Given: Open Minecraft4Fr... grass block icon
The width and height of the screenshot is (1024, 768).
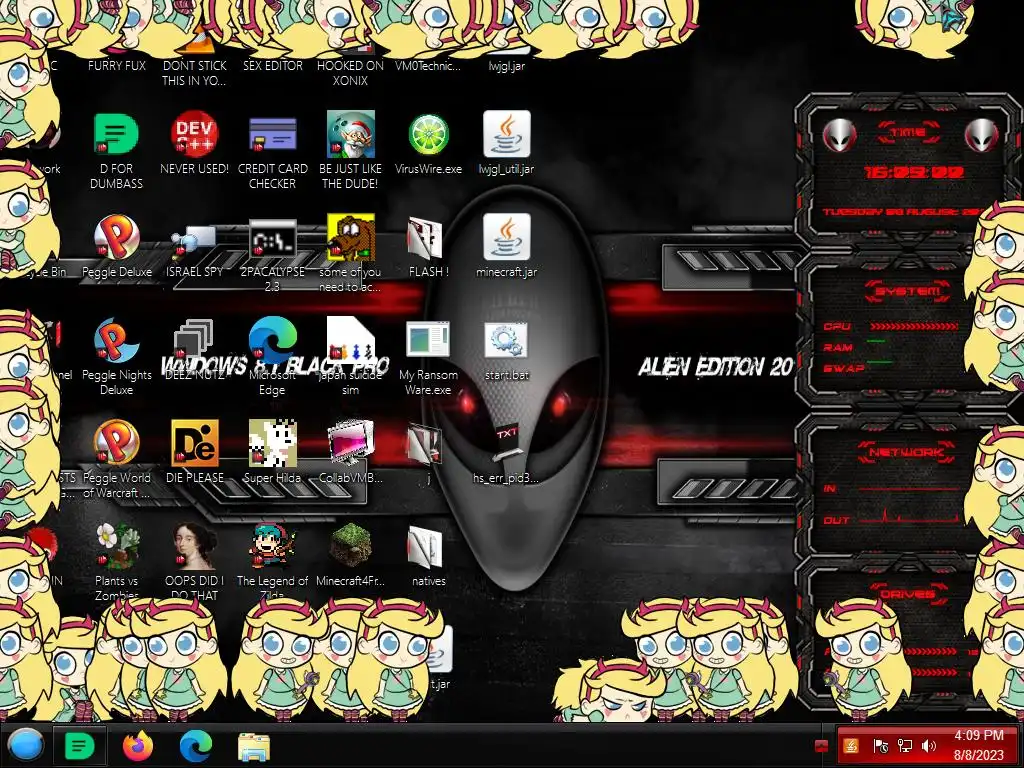Looking at the screenshot, I should tap(351, 547).
